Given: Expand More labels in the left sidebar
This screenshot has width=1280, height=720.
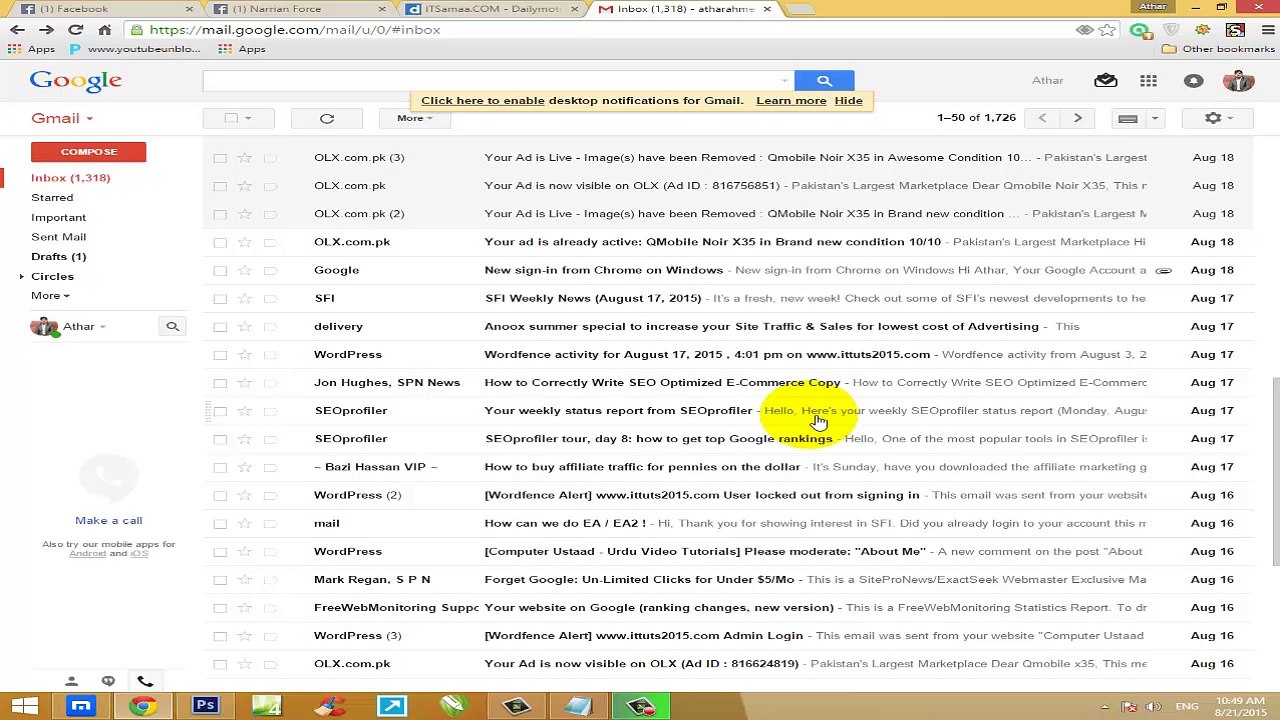Looking at the screenshot, I should click(50, 296).
